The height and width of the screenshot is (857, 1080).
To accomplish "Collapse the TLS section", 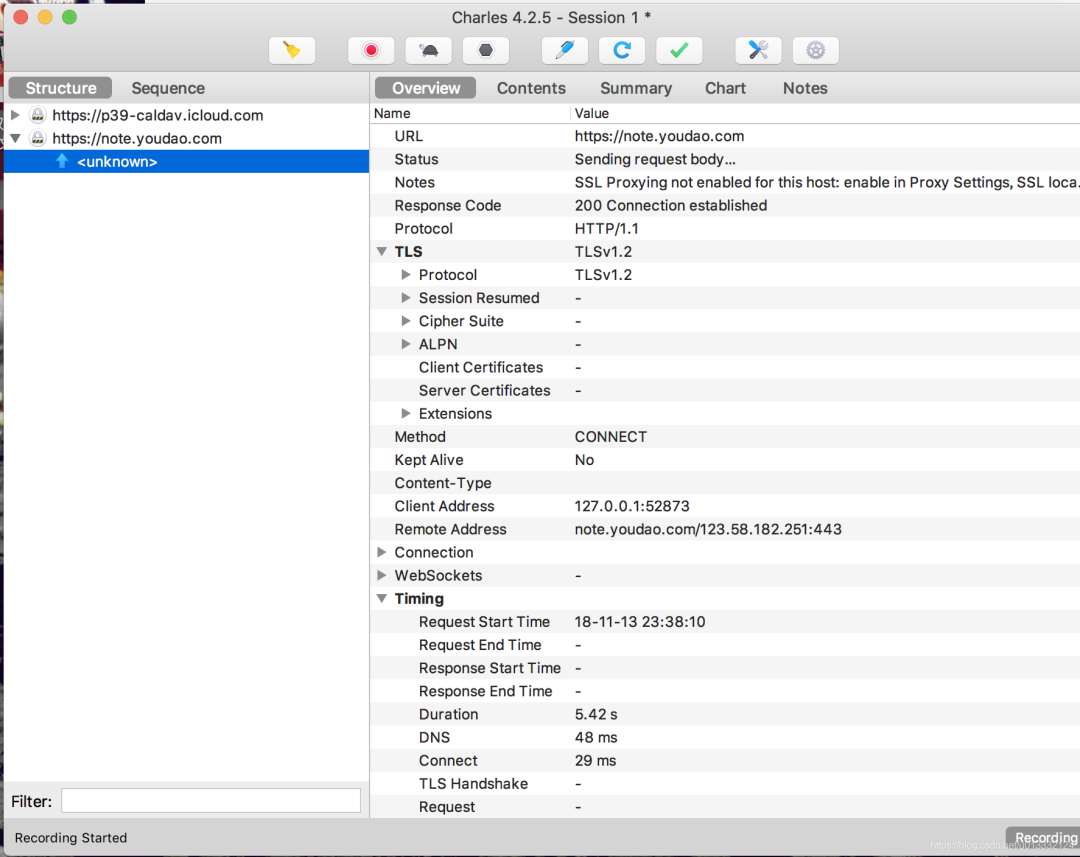I will coord(382,251).
